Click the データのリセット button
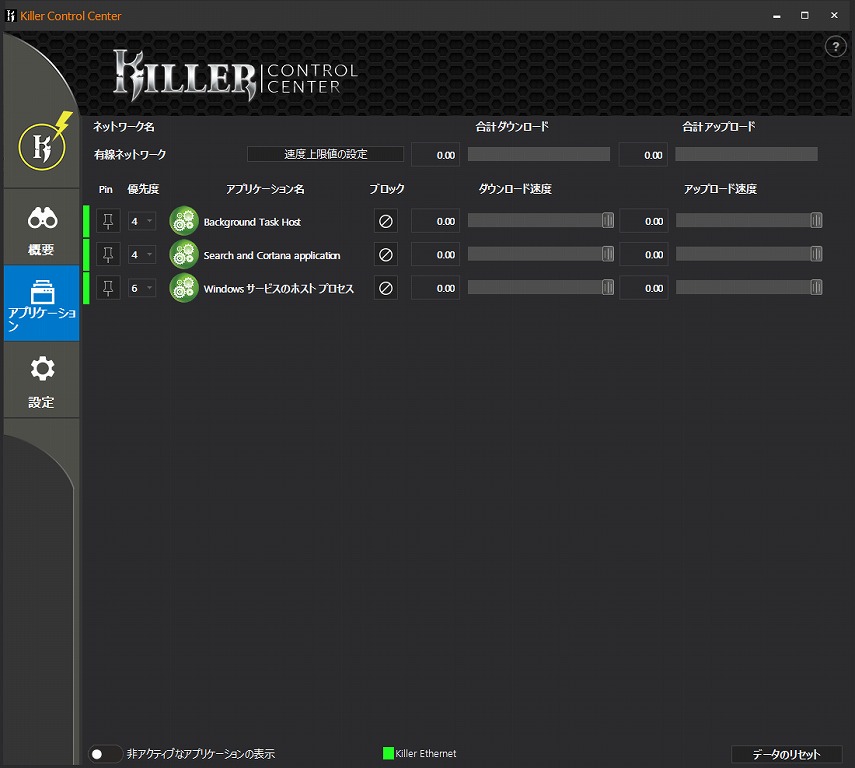The width and height of the screenshot is (855, 768). tap(786, 754)
